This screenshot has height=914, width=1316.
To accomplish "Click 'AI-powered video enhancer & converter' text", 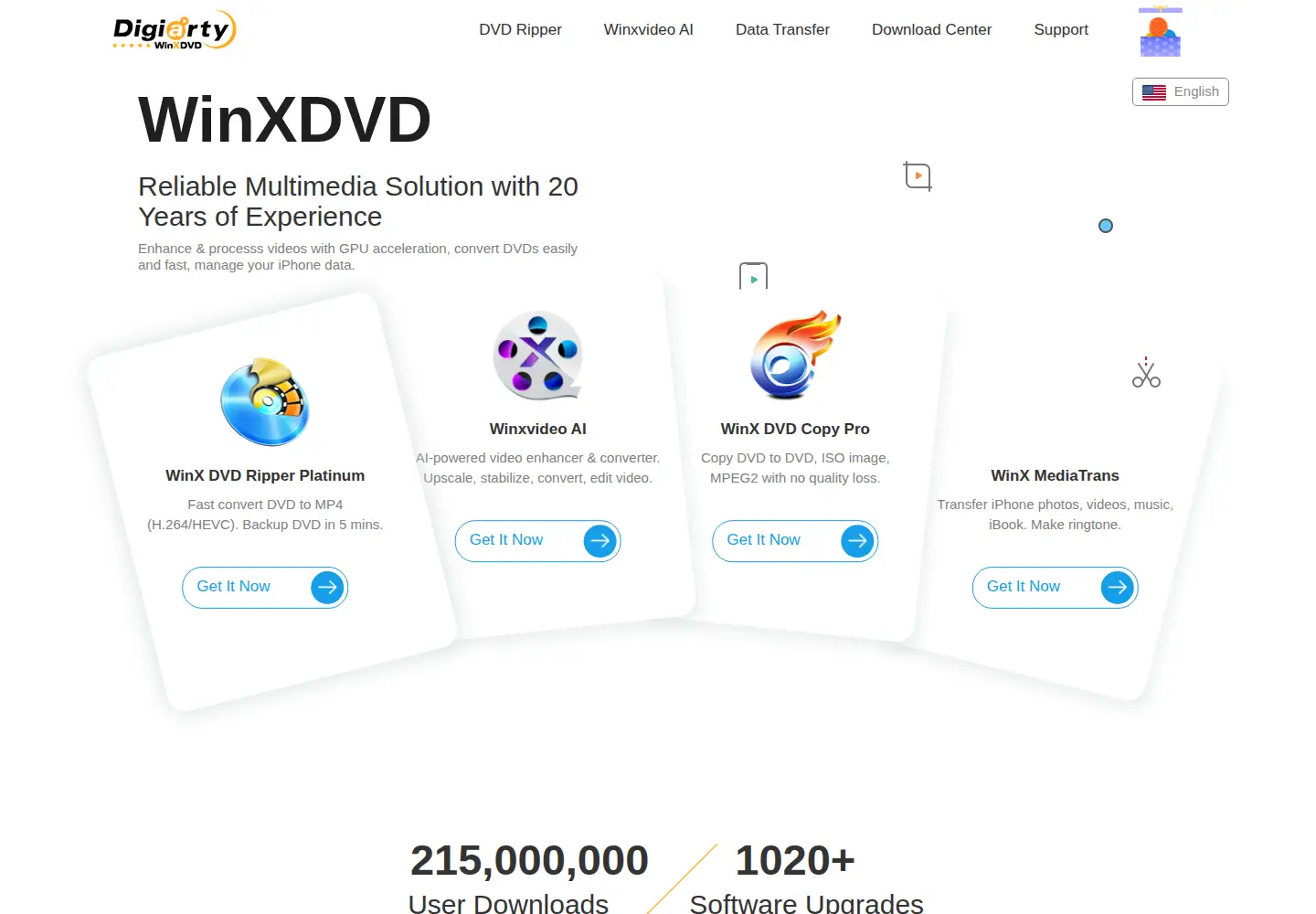I will 538,468.
